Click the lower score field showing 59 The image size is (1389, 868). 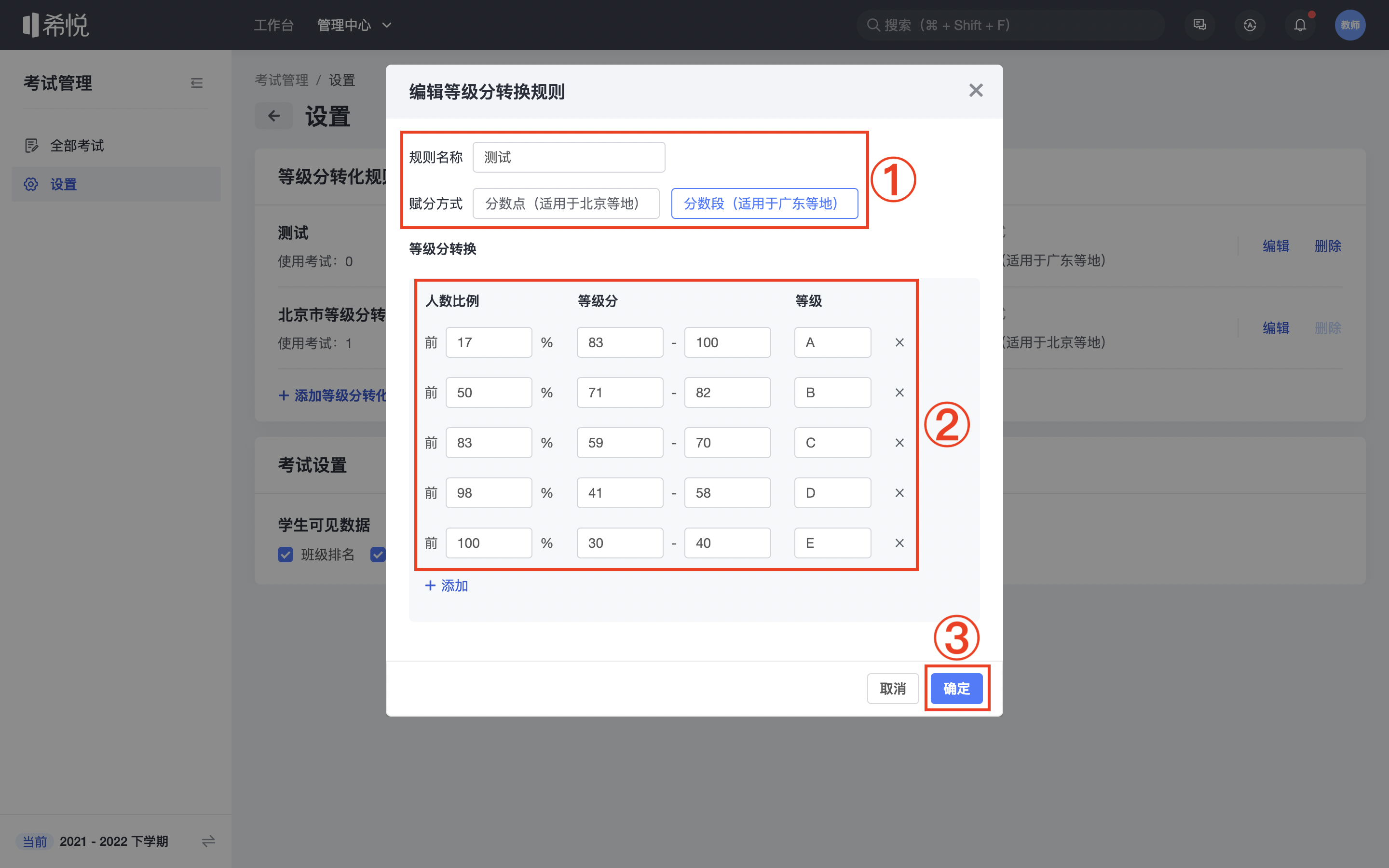(x=620, y=443)
